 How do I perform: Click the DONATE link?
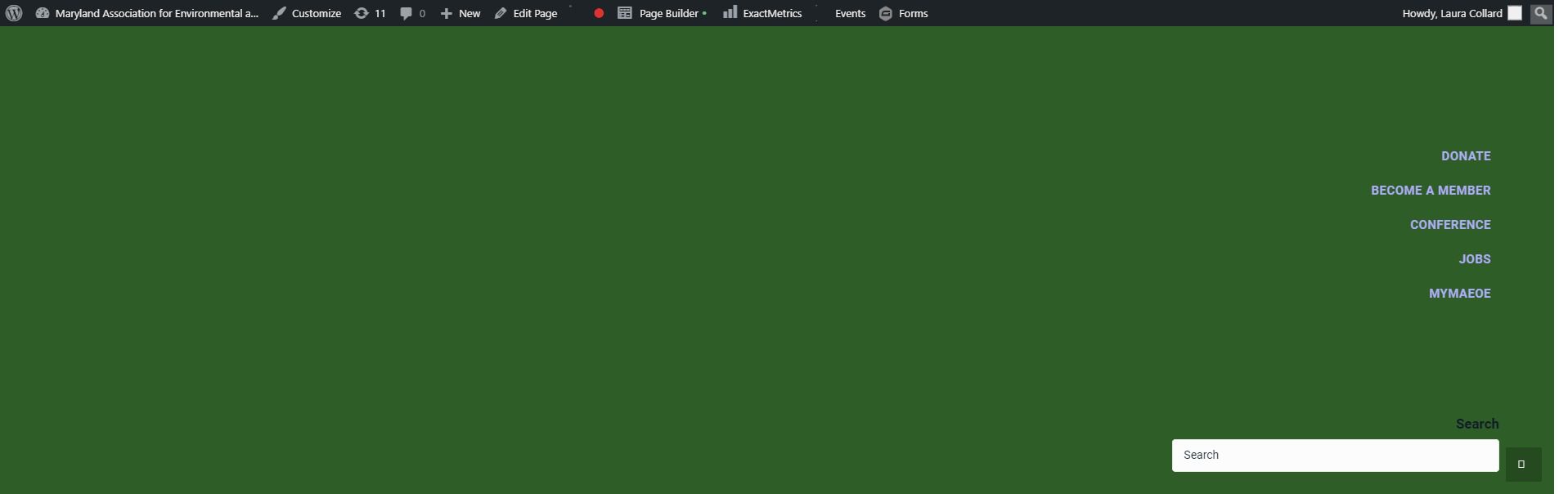tap(1466, 156)
